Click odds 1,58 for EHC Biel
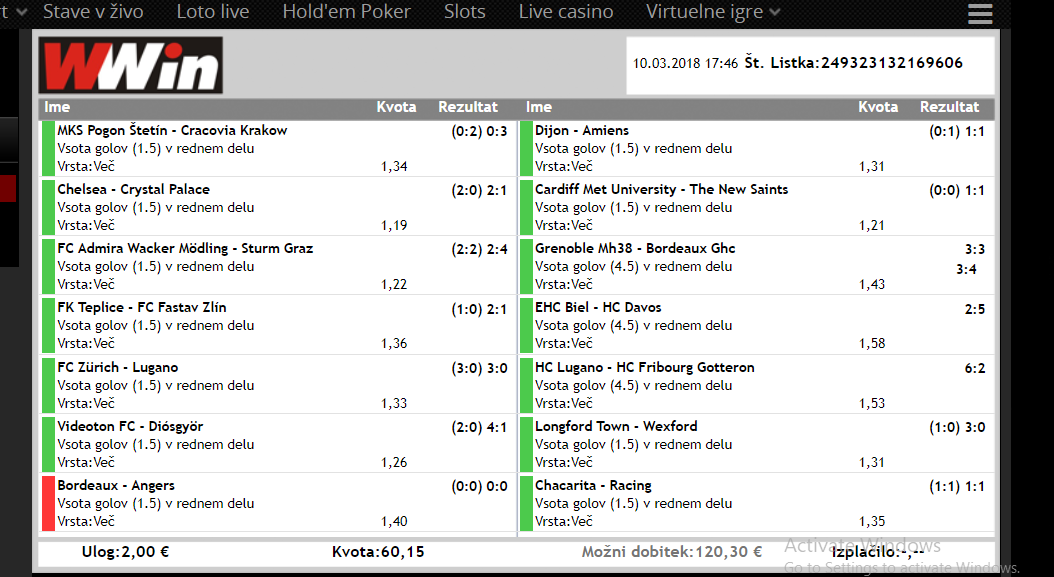The height and width of the screenshot is (577, 1054). click(x=872, y=344)
